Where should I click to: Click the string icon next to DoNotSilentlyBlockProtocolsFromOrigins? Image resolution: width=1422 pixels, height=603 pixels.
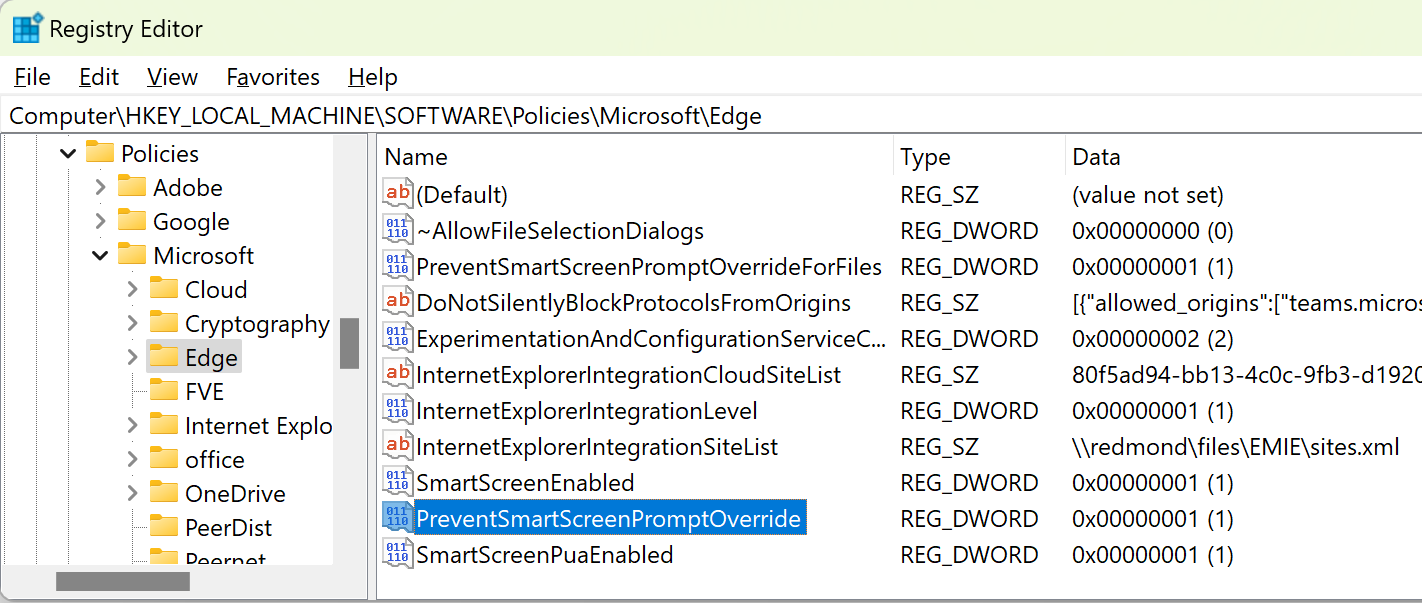(x=398, y=303)
